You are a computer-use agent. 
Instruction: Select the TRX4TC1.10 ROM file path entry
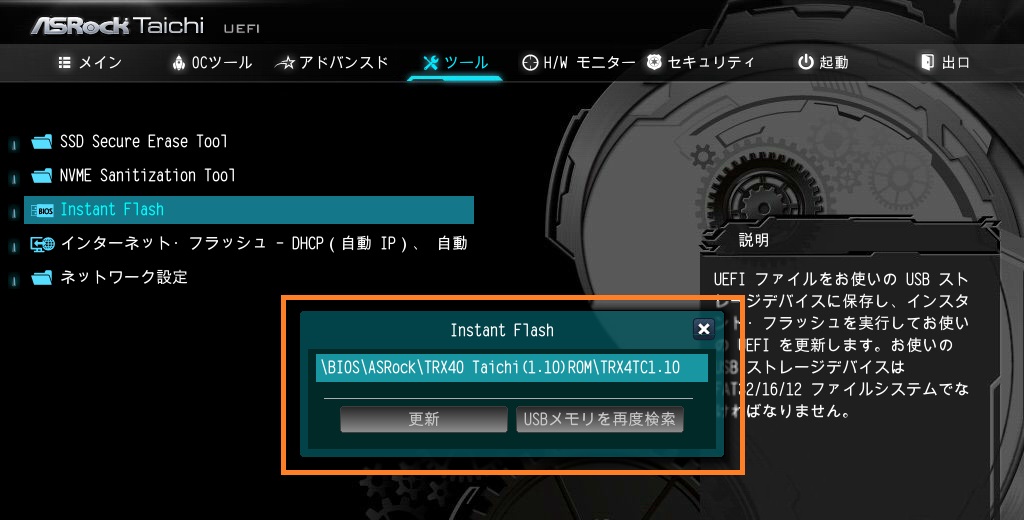[x=511, y=368]
